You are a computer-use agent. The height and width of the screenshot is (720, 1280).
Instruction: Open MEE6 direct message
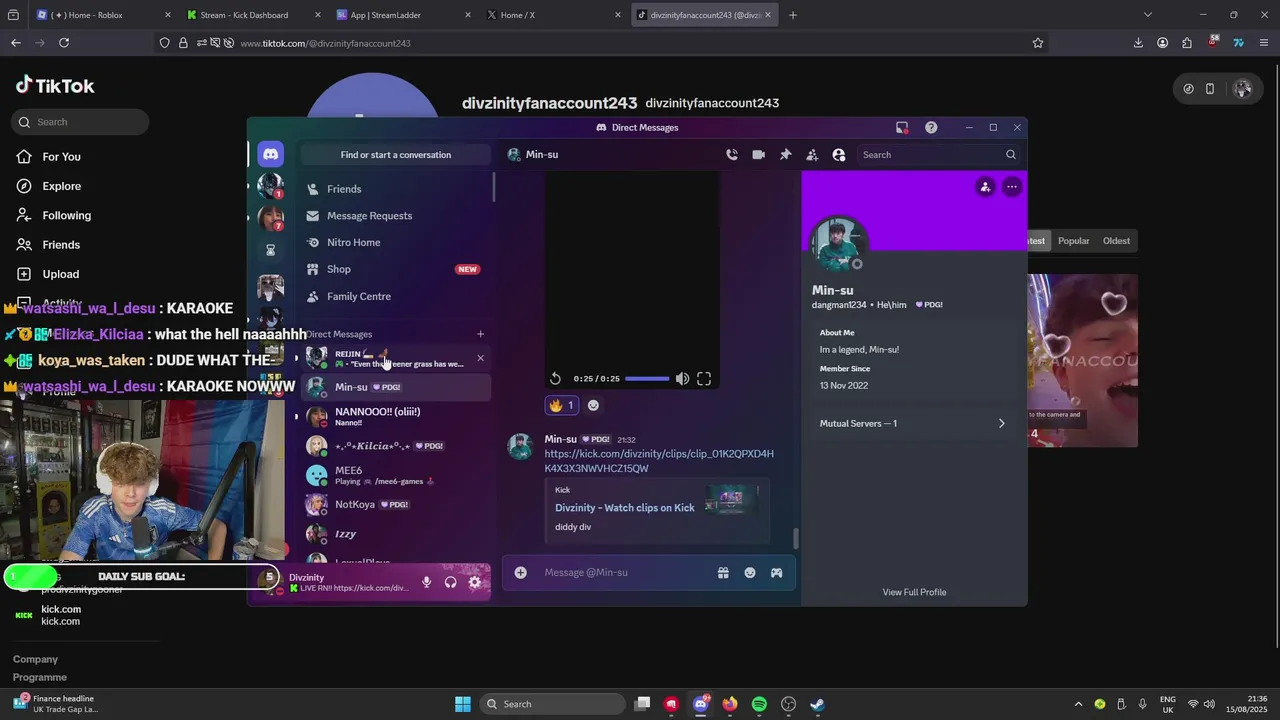point(397,475)
